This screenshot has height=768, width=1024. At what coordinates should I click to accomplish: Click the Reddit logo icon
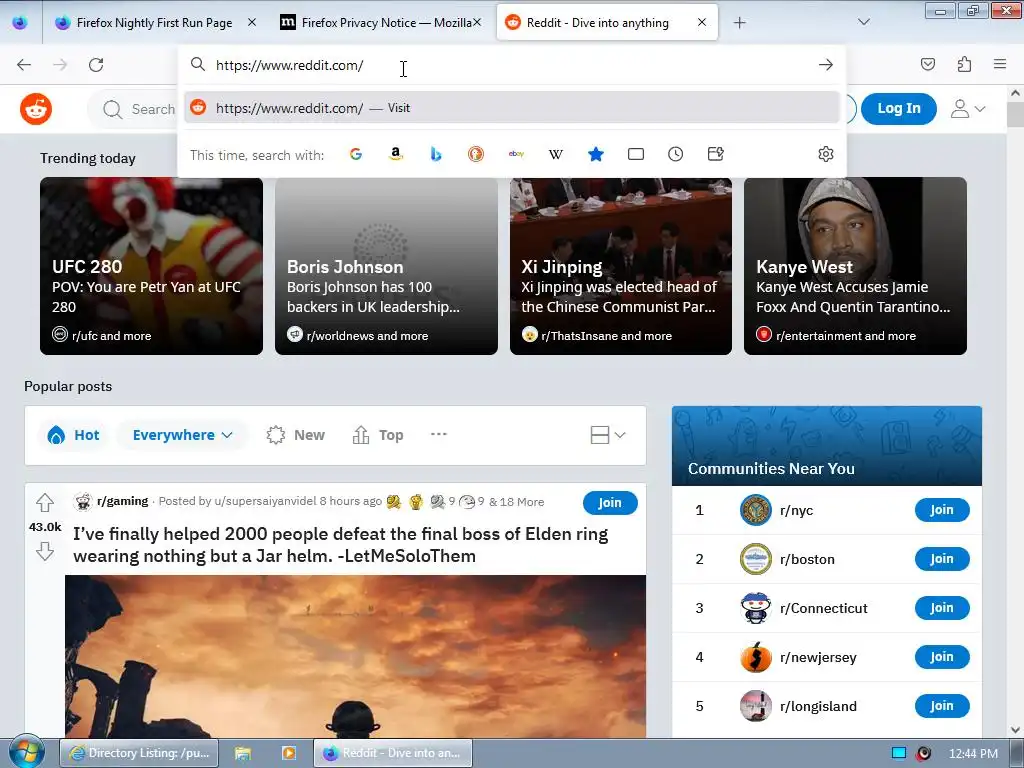[x=36, y=109]
